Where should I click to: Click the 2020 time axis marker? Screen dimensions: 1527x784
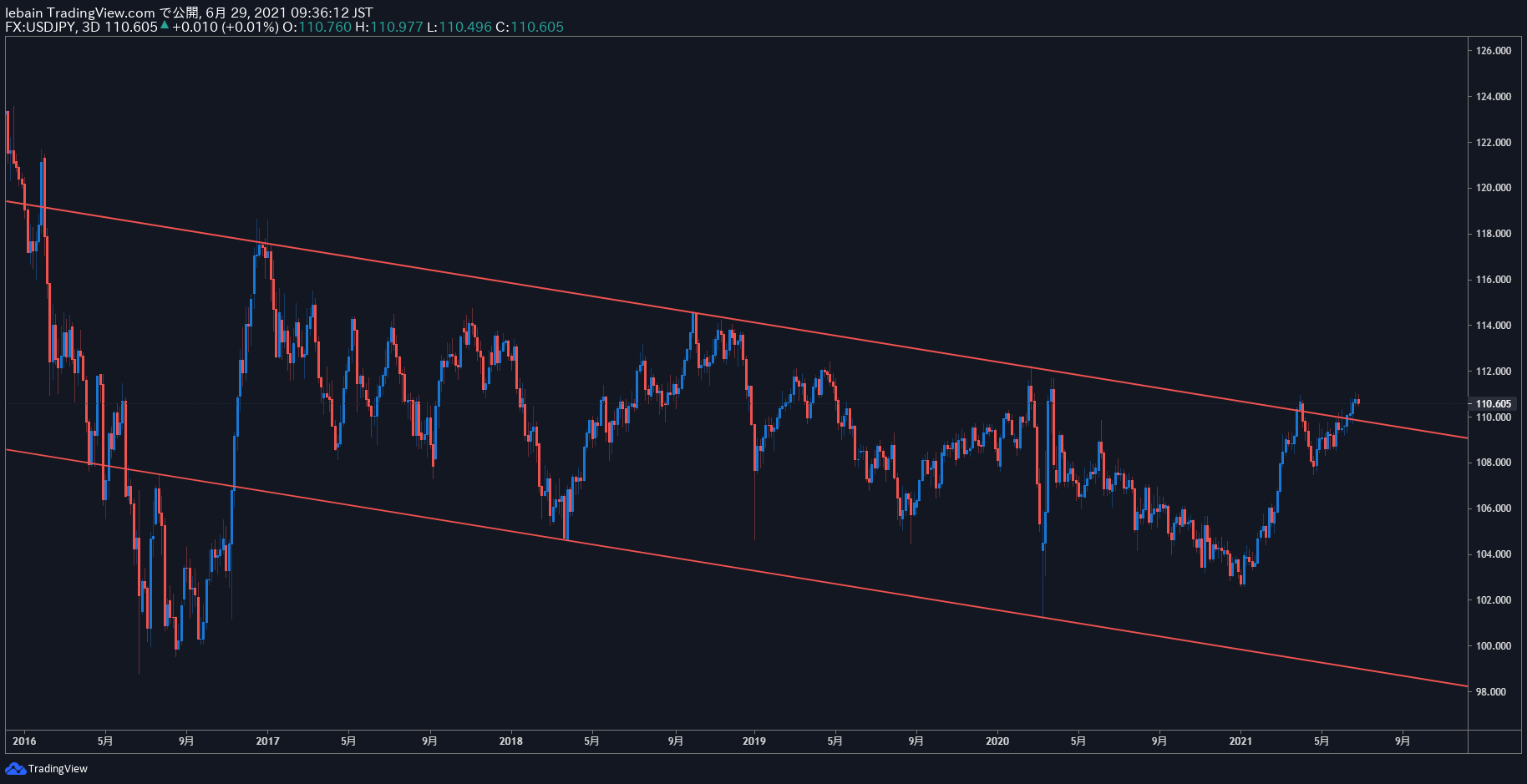pyautogui.click(x=997, y=741)
